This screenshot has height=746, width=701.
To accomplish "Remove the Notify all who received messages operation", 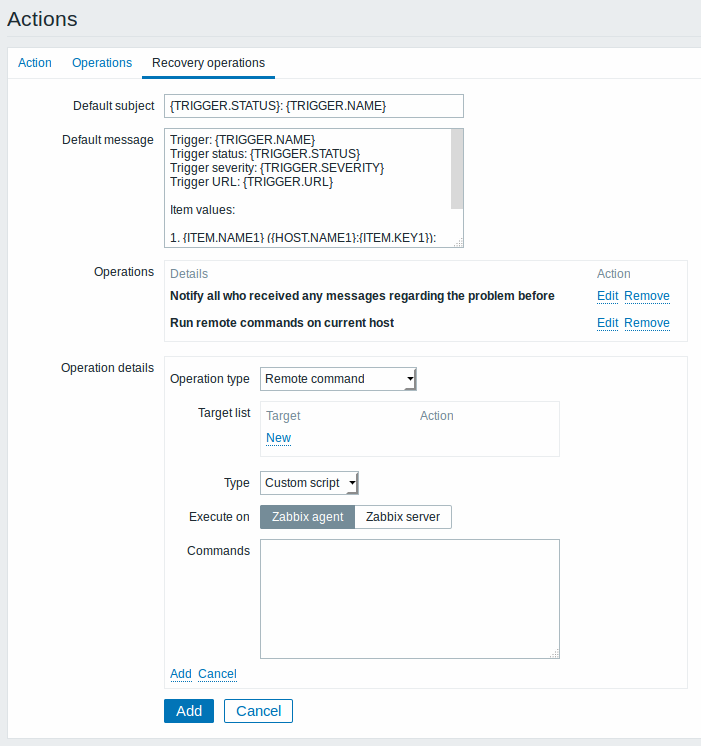I will click(647, 296).
